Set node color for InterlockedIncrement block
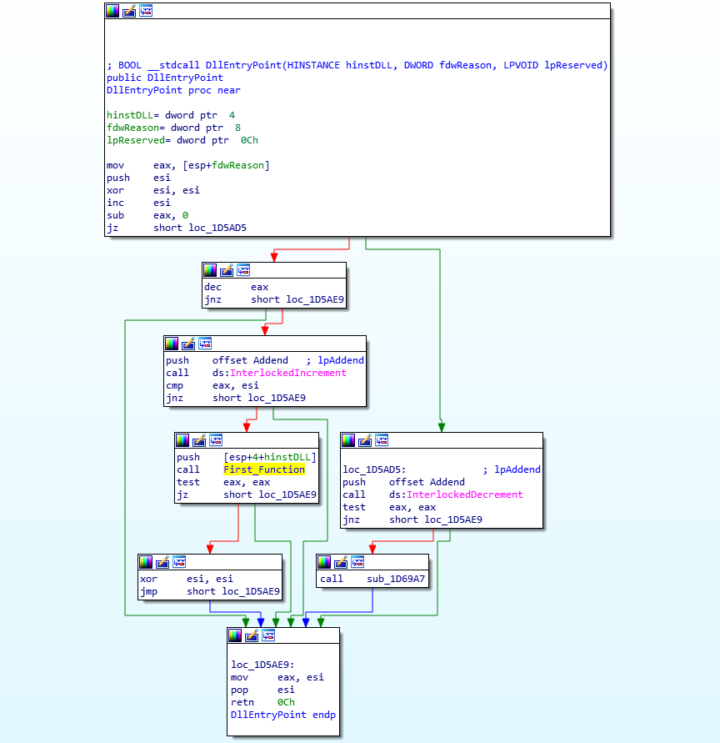Image resolution: width=720 pixels, height=743 pixels. 172,344
